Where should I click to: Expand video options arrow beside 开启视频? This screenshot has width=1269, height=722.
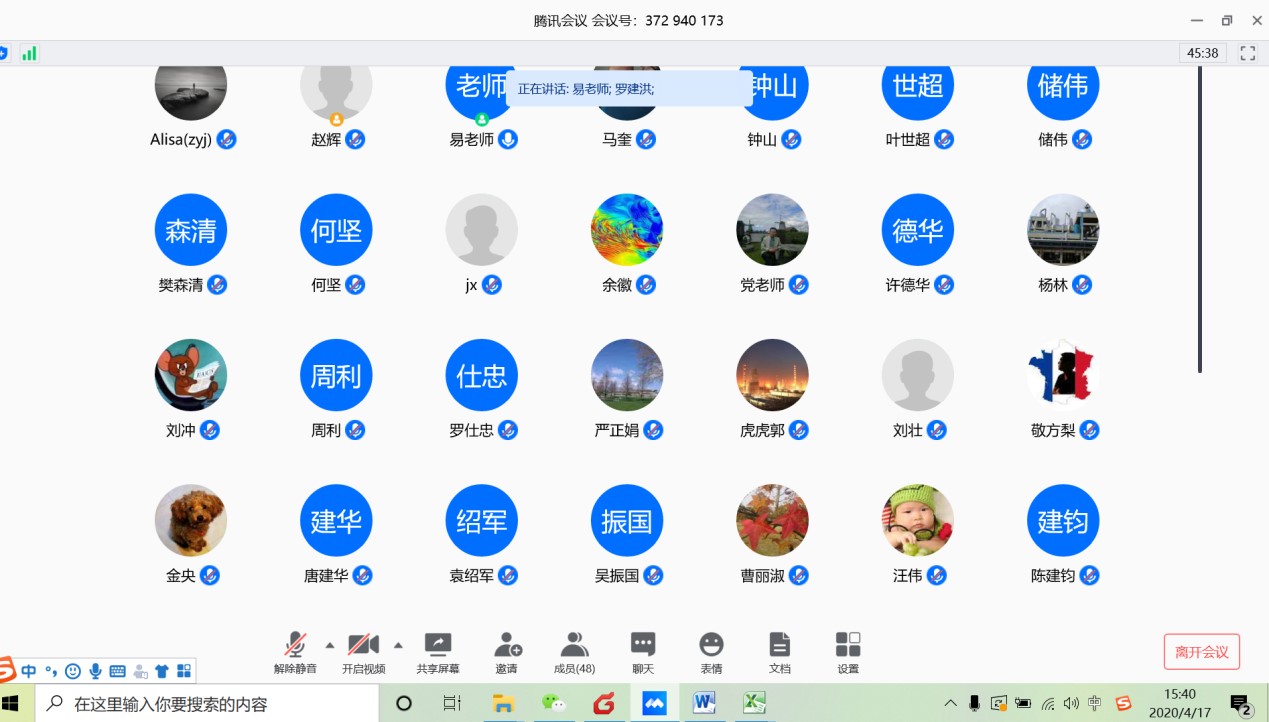(398, 645)
